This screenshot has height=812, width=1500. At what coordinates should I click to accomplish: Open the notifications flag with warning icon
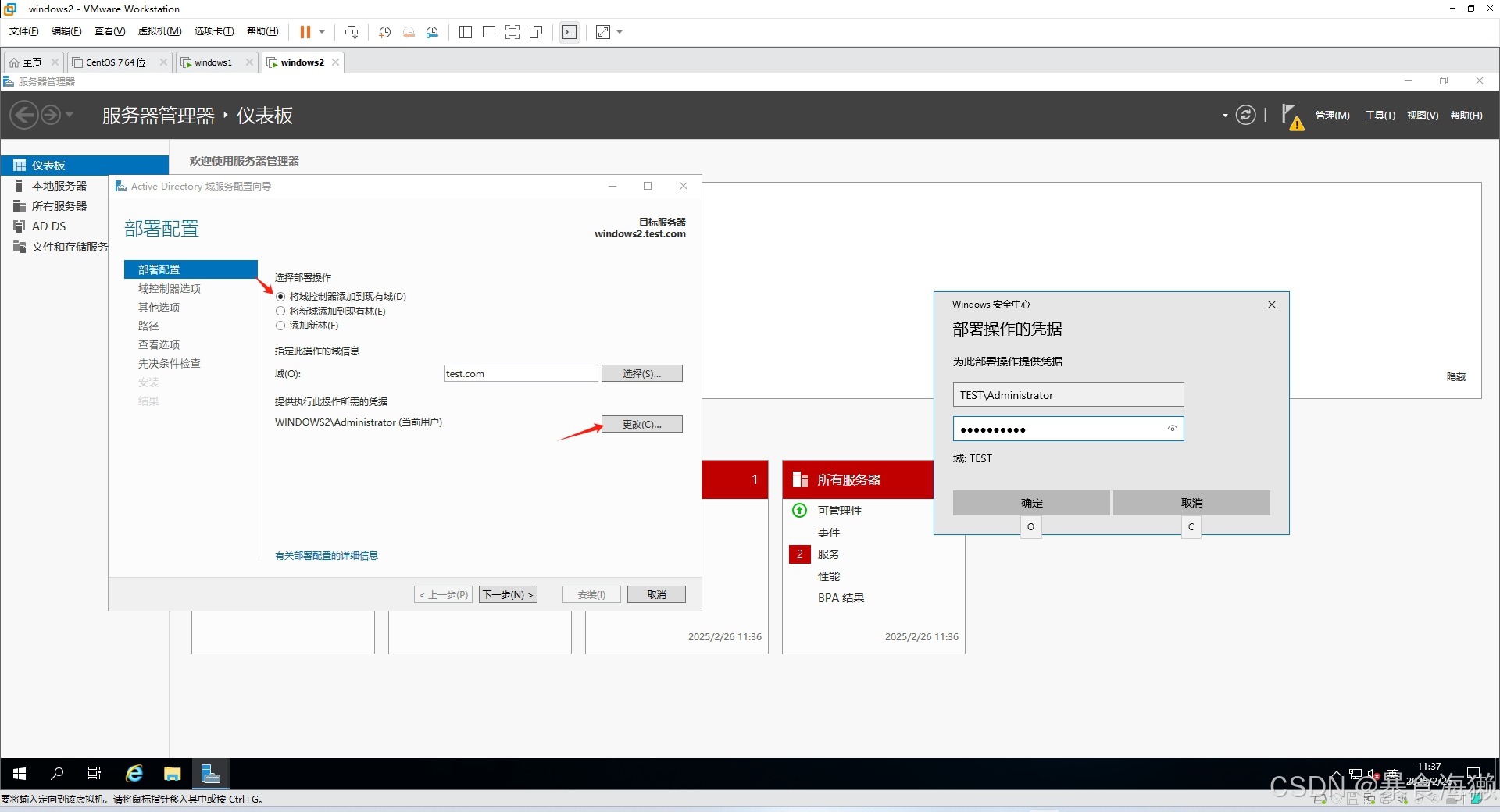pyautogui.click(x=1292, y=117)
